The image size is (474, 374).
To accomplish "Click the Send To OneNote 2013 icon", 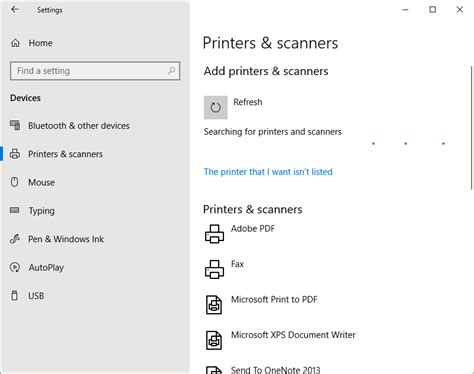I will click(x=214, y=370).
